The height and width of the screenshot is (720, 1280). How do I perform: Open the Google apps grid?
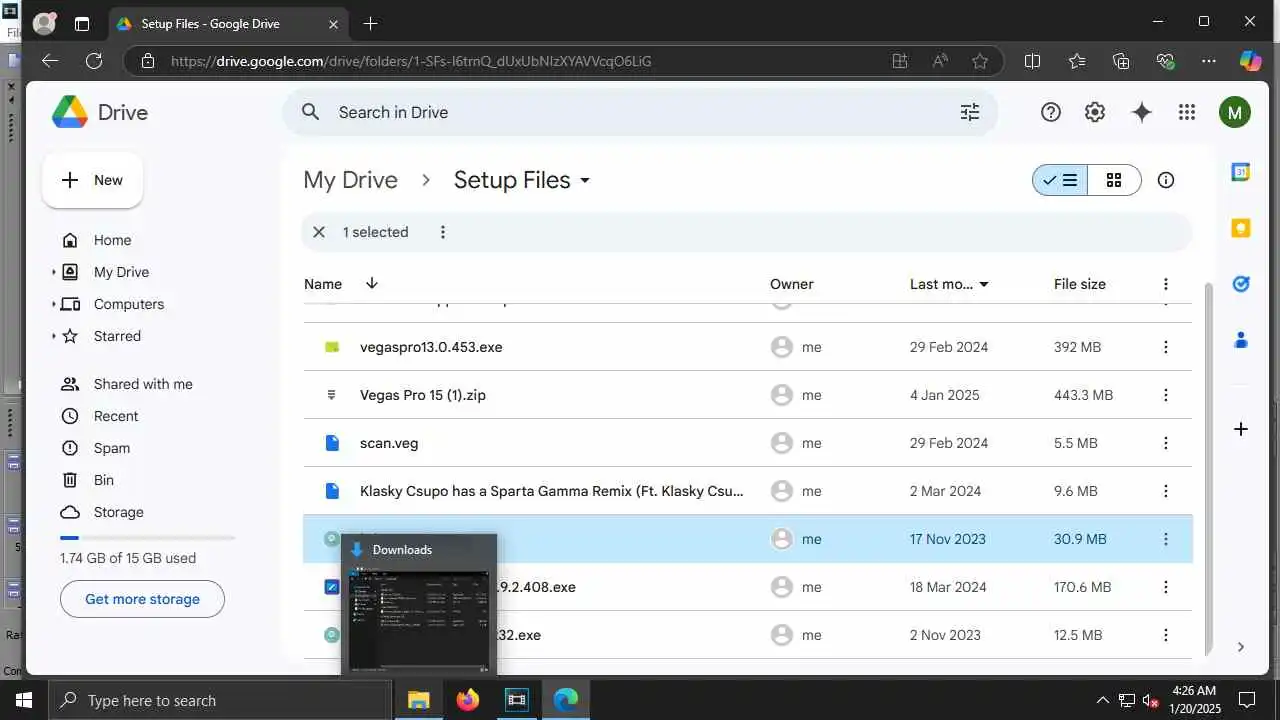[1187, 112]
